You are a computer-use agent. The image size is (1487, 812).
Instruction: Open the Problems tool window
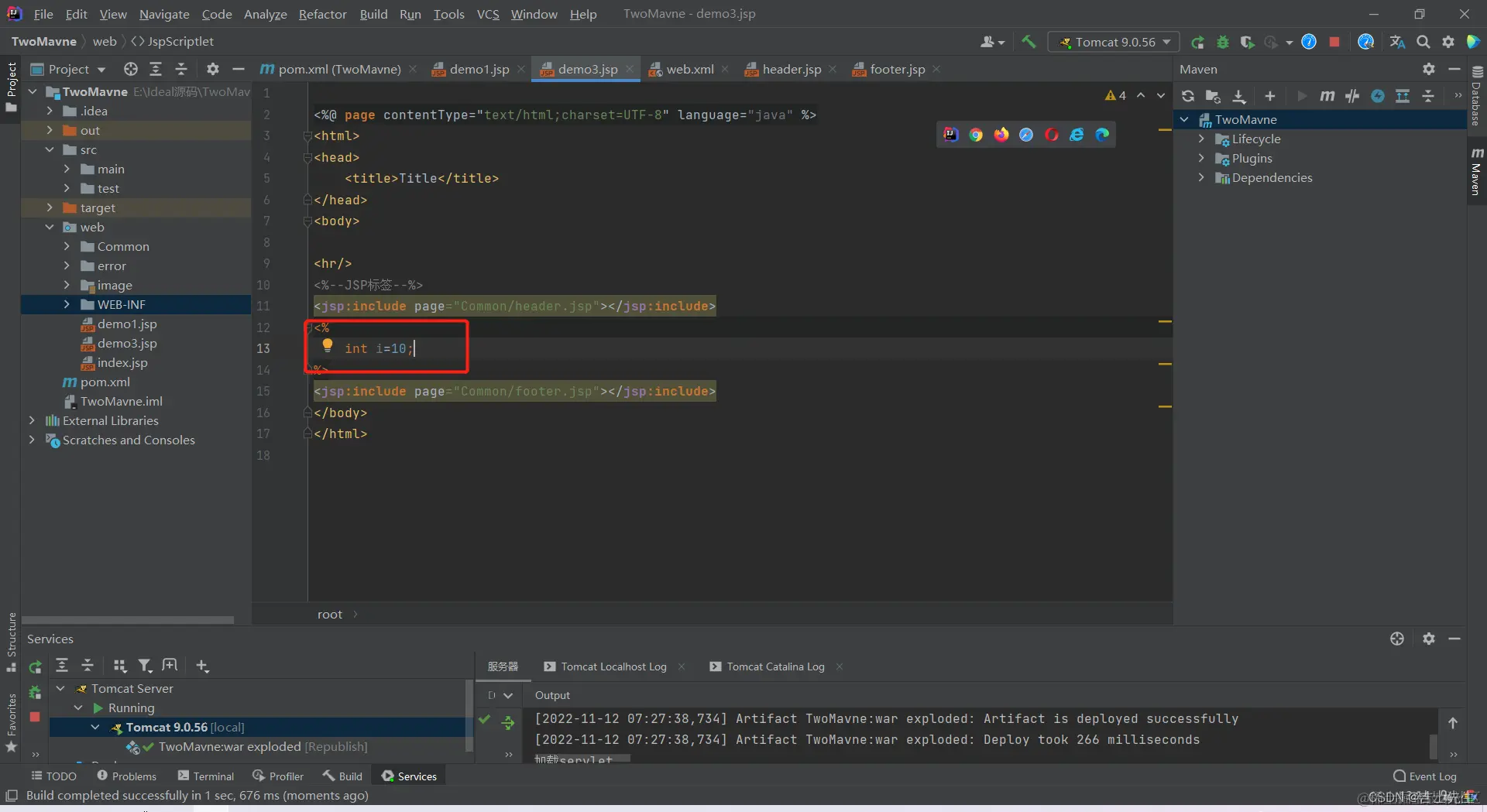pyautogui.click(x=126, y=776)
